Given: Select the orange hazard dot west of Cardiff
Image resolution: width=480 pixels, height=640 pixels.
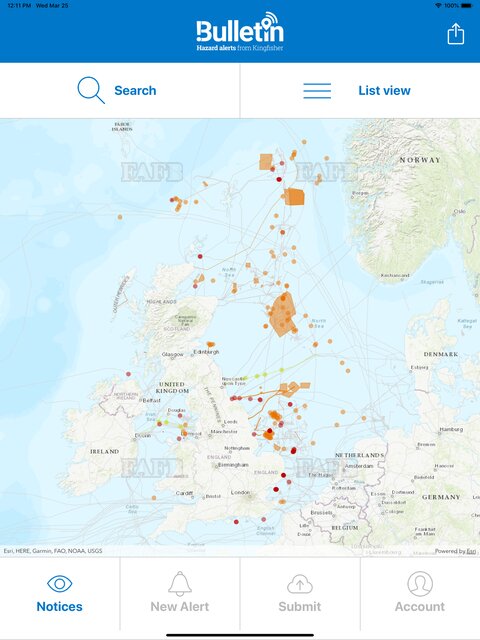Looking at the screenshot, I should 154,498.
